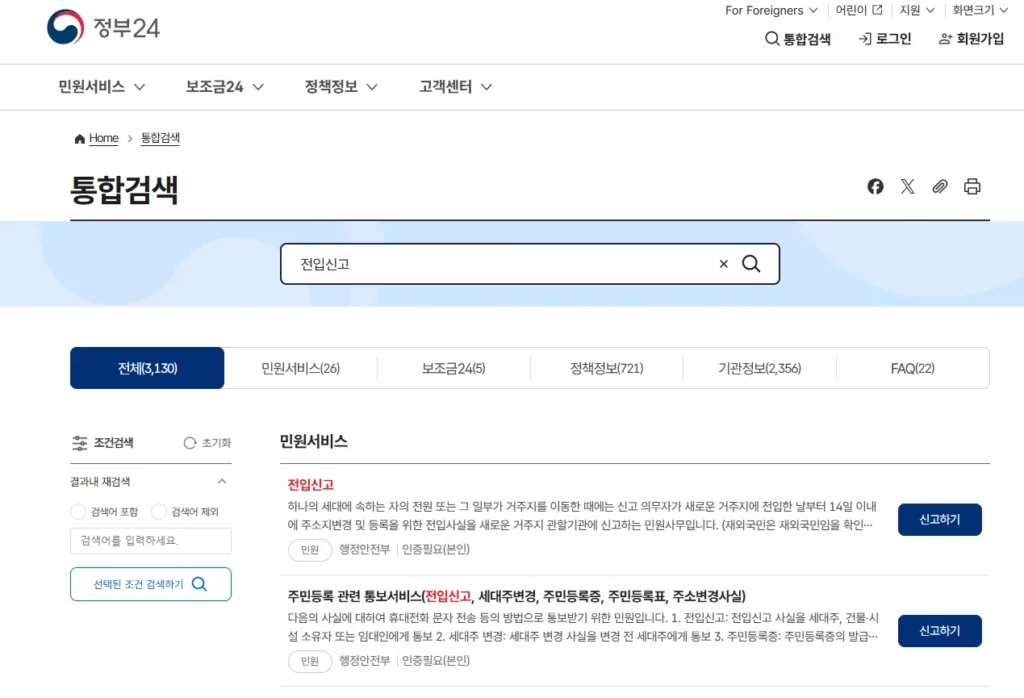1024x698 pixels.
Task: Click 신고하기 for 주민등록 관련 통보서비스
Action: (939, 631)
